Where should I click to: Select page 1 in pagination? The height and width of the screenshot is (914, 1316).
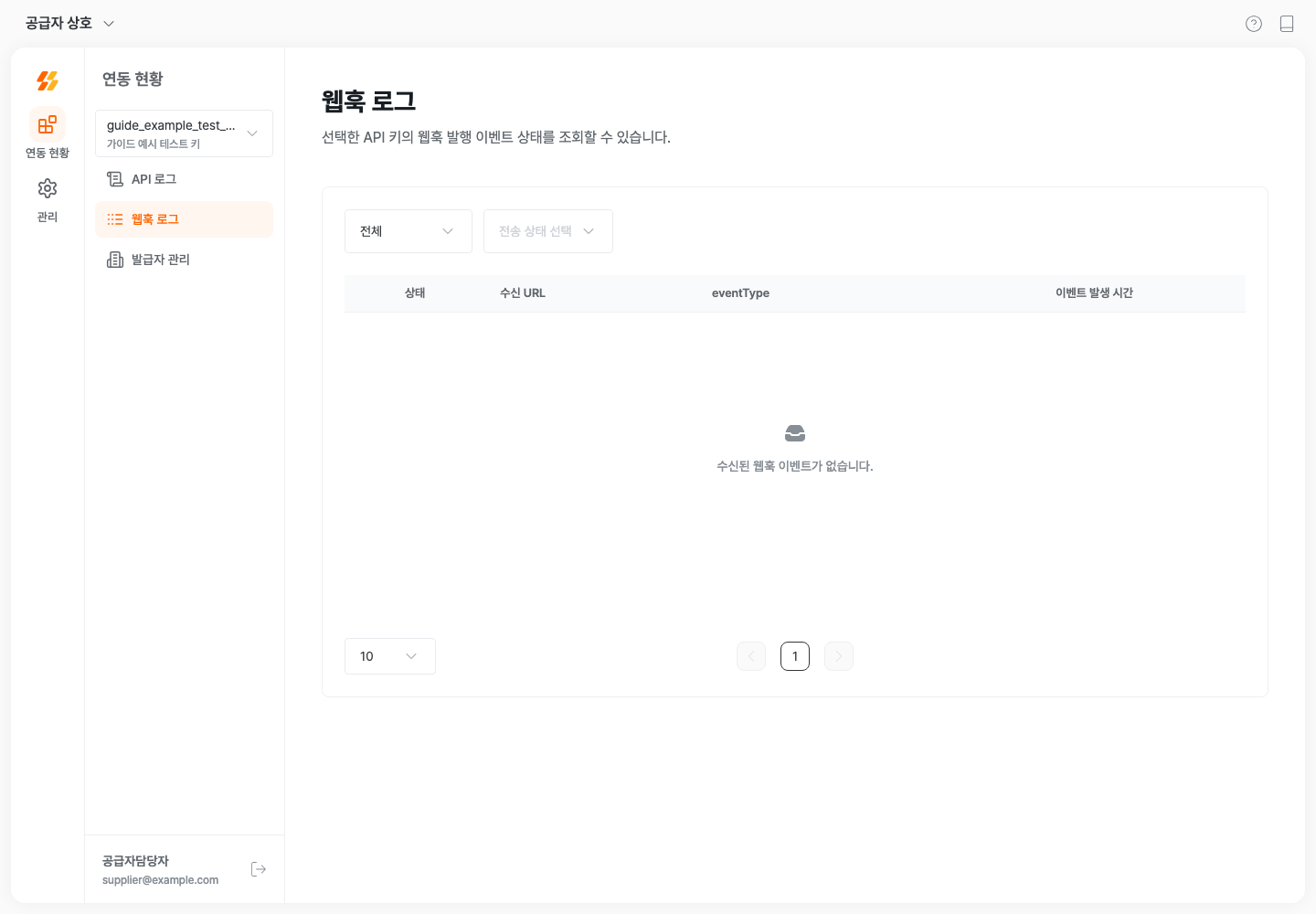tap(795, 656)
